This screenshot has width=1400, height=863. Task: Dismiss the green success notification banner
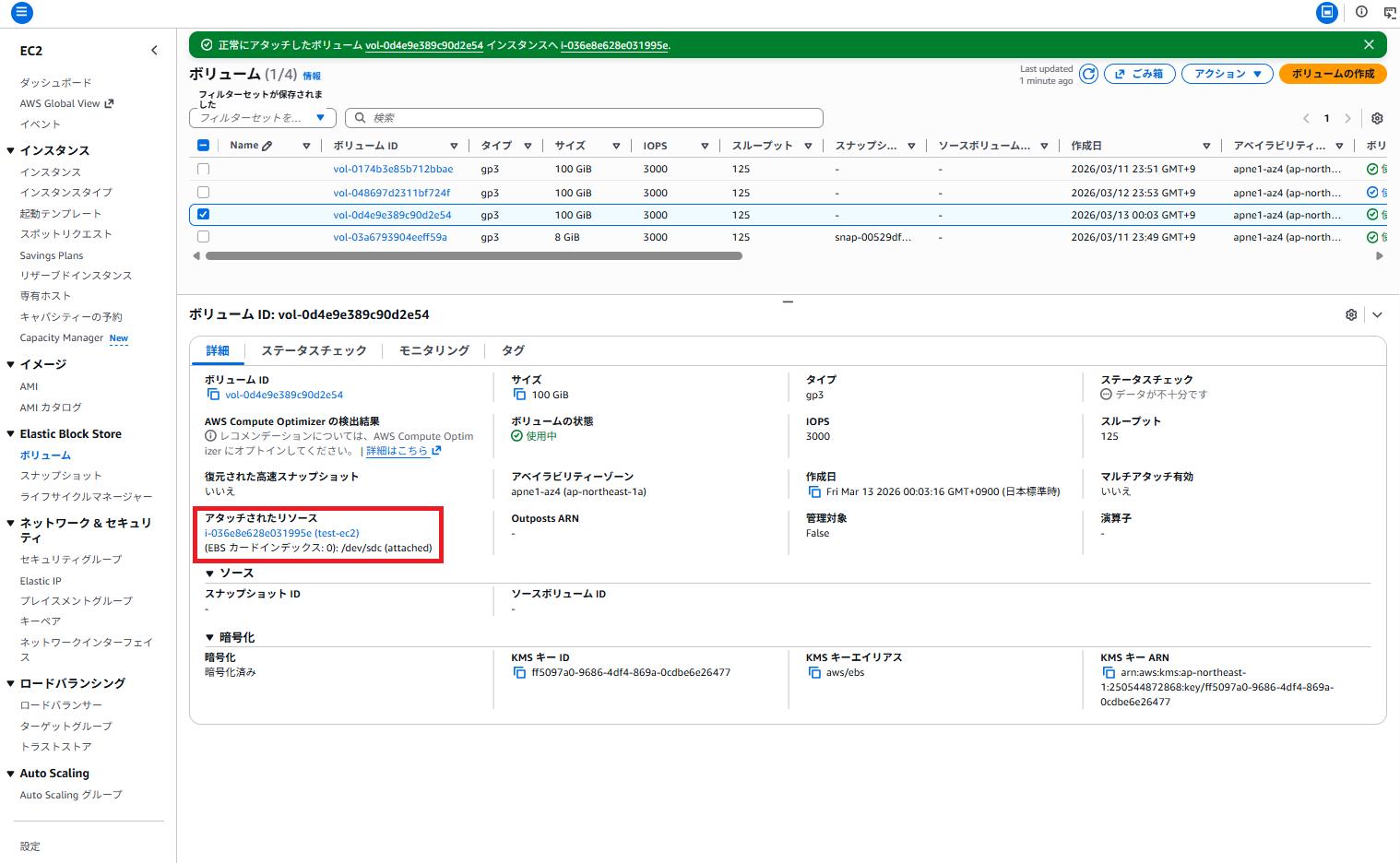point(1369,44)
